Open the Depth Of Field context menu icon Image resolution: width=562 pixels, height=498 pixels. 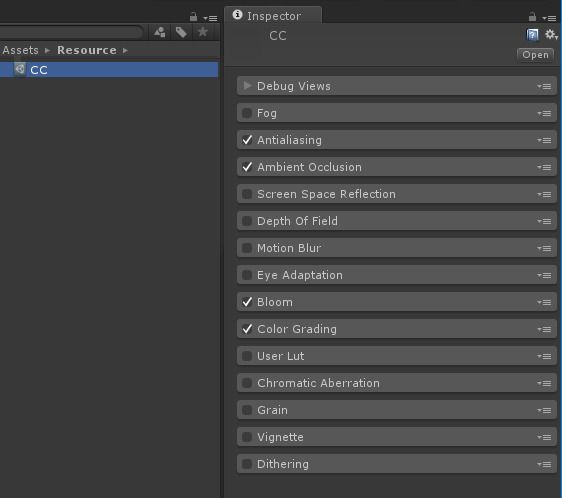[544, 222]
